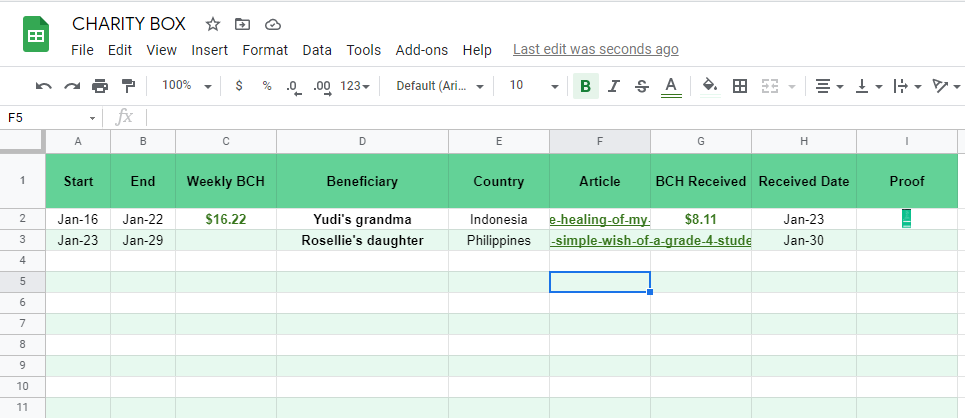This screenshot has width=965, height=418.
Task: Select the 'Jan-29' cell
Action: click(143, 240)
